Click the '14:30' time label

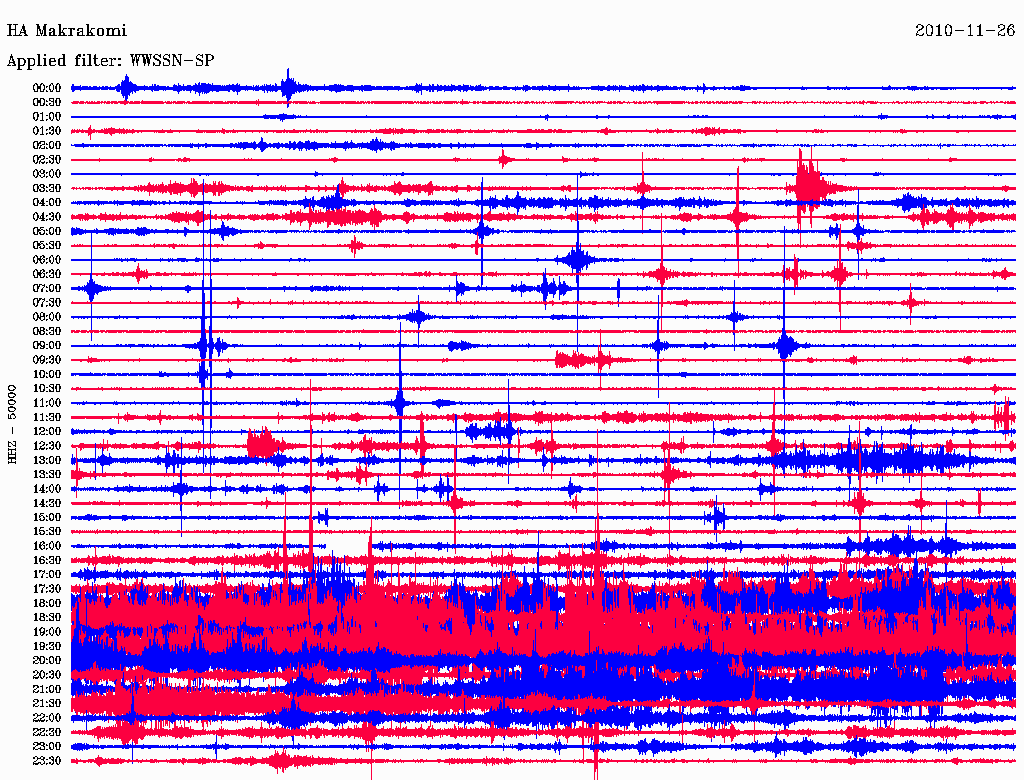click(x=47, y=503)
